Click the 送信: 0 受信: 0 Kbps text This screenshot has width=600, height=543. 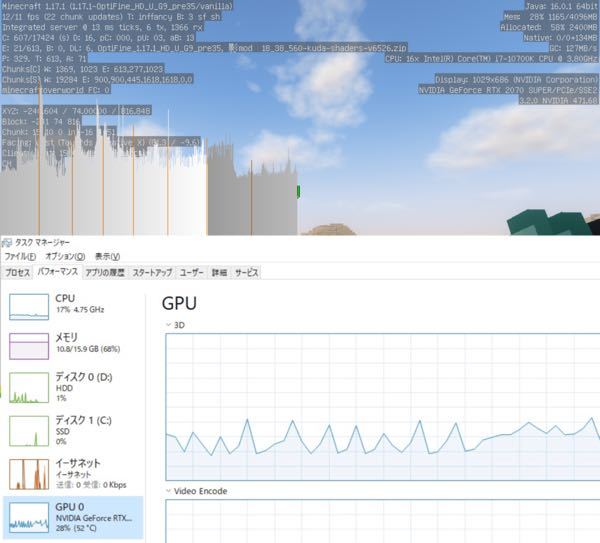91,485
